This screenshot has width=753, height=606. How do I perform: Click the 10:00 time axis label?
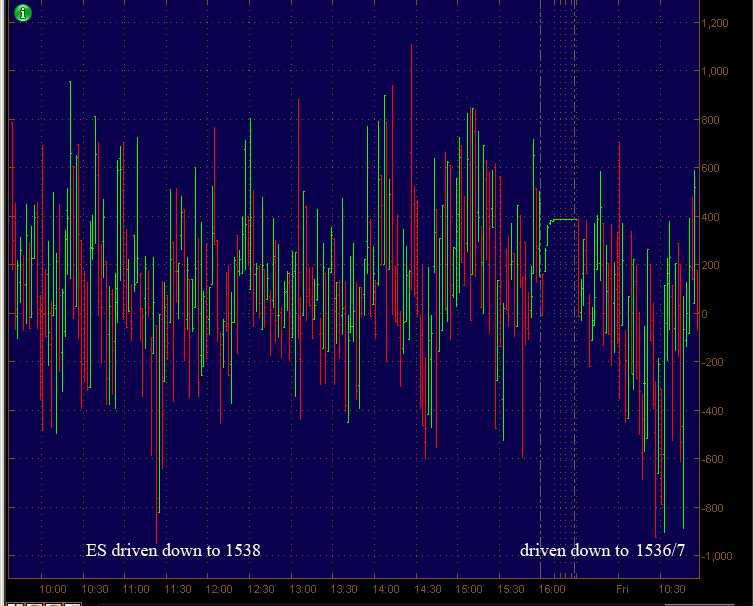click(x=53, y=589)
